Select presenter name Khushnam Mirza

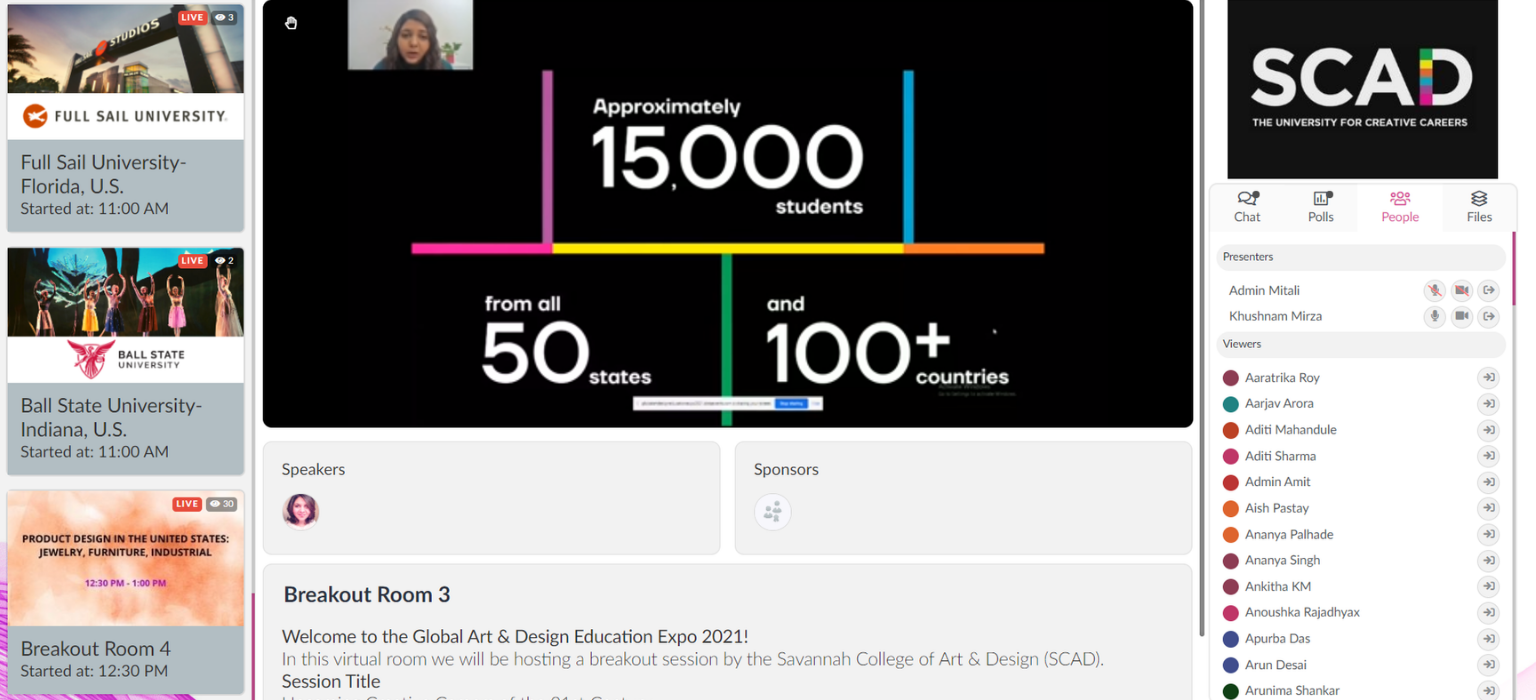click(1275, 316)
